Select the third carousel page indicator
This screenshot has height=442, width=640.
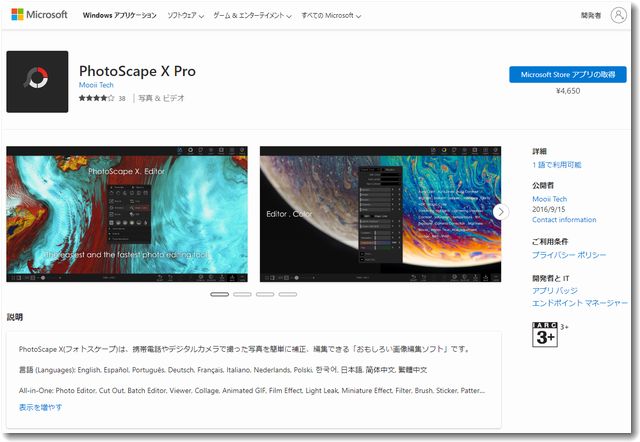[265, 294]
